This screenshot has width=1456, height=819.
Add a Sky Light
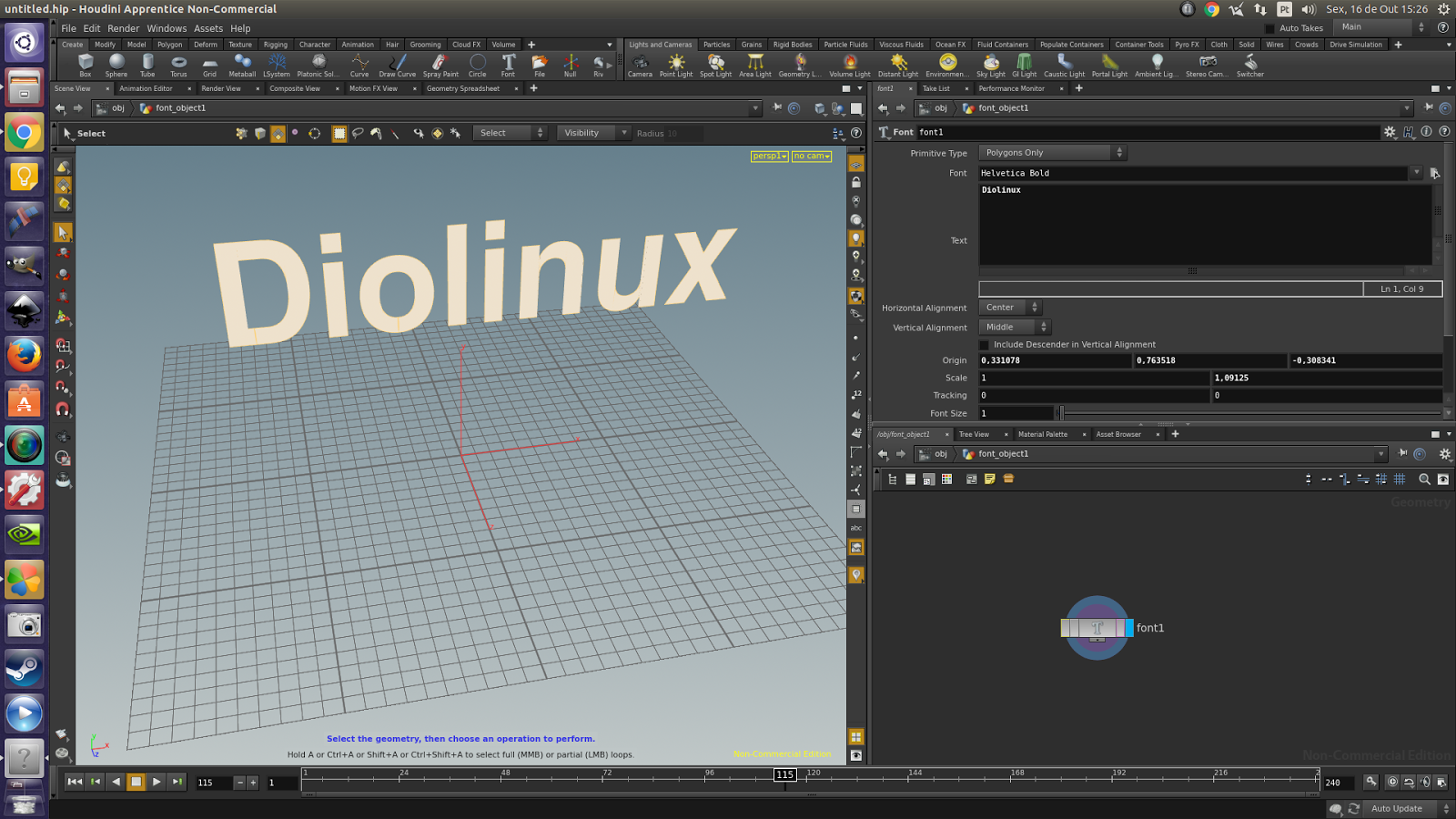(991, 65)
